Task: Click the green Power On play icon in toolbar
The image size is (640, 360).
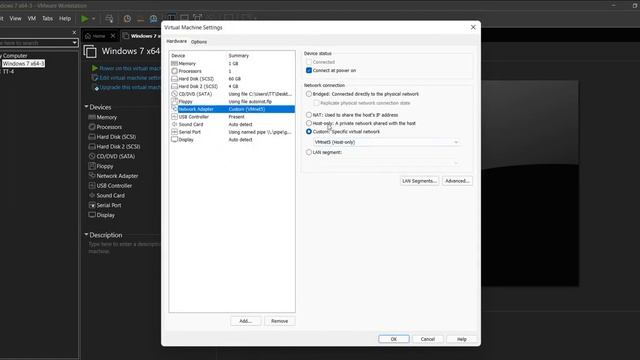Action: tap(84, 18)
